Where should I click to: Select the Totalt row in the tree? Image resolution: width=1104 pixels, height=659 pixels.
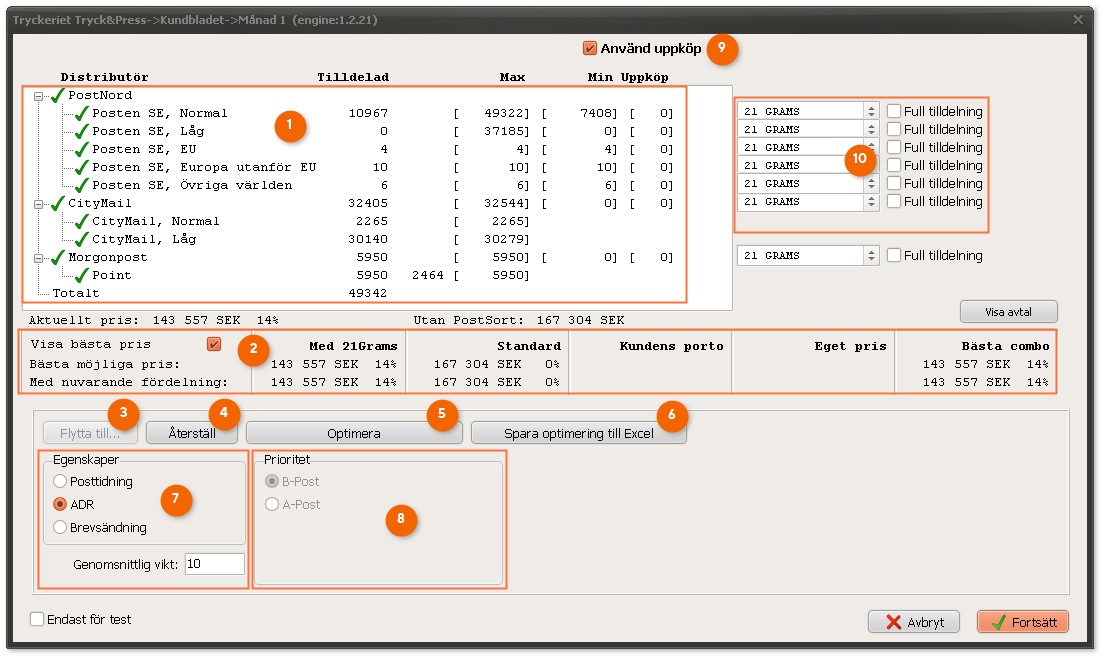tap(75, 293)
